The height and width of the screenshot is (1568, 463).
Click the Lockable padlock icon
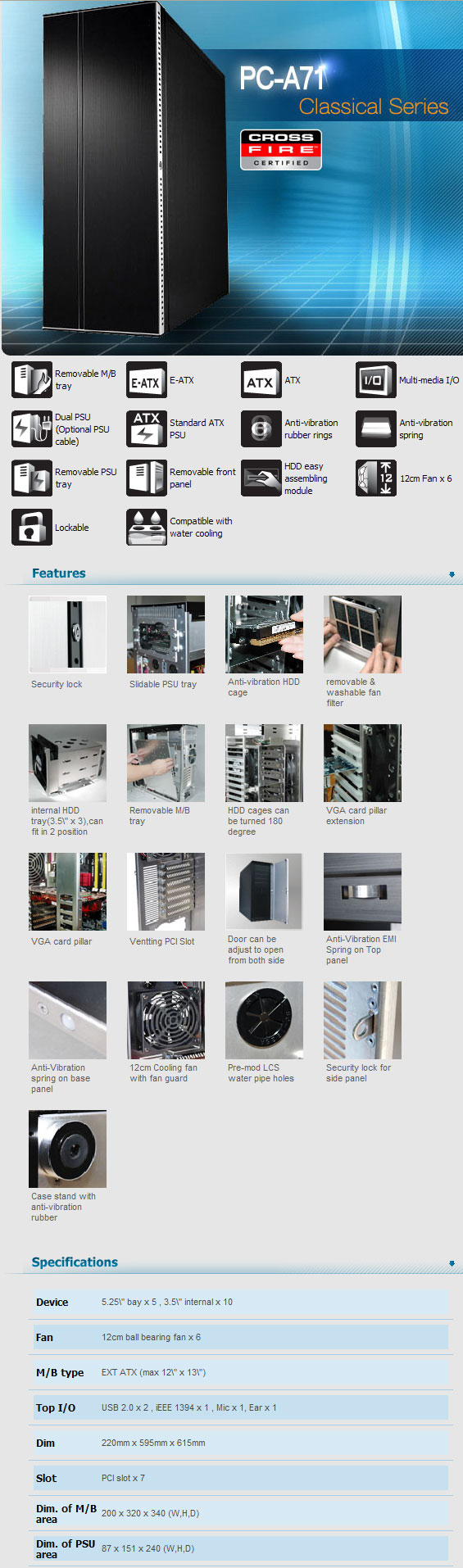tap(32, 528)
